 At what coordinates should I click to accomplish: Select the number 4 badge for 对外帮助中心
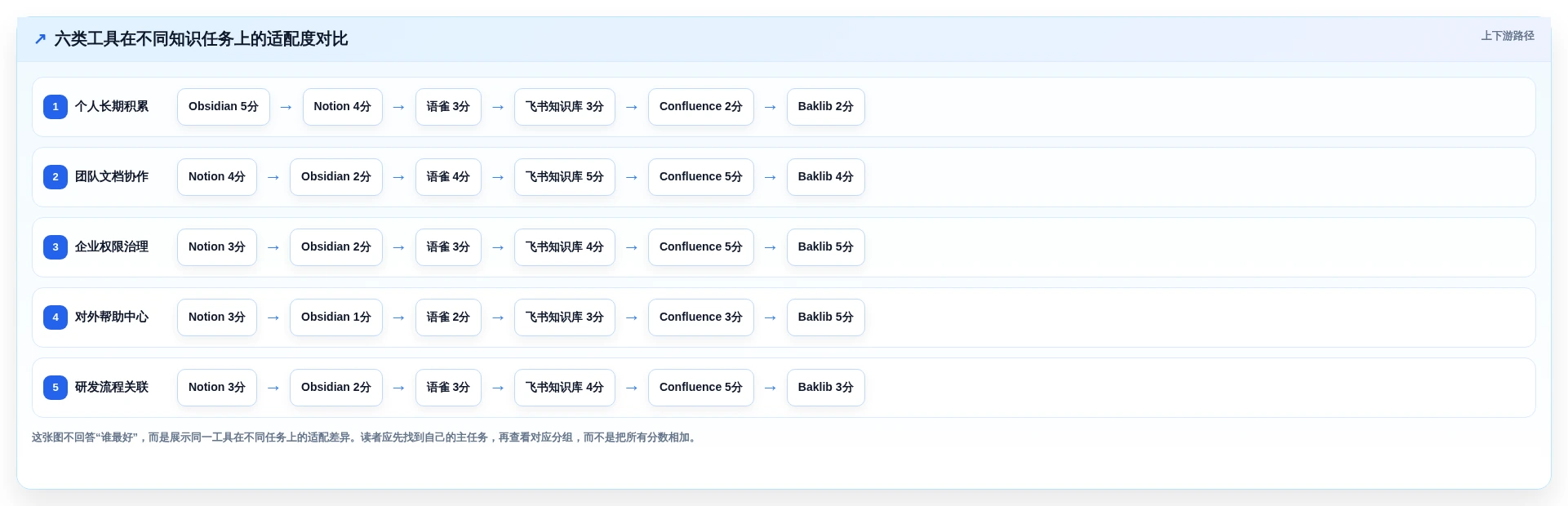click(56, 317)
